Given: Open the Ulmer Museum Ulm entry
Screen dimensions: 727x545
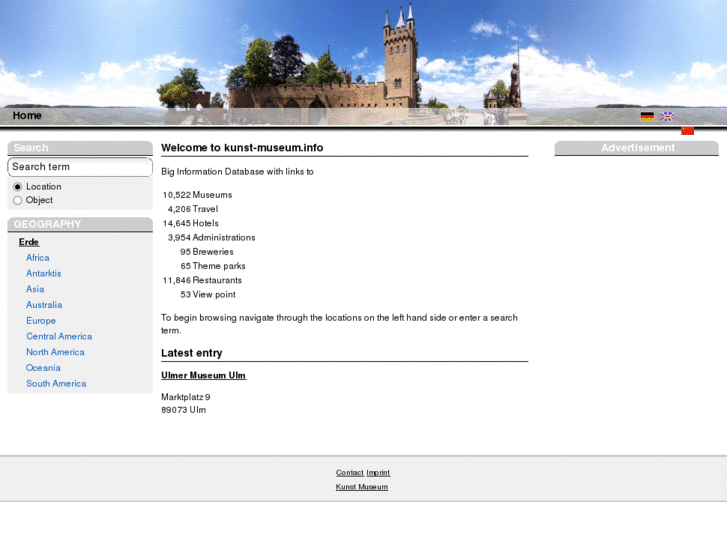Looking at the screenshot, I should [204, 375].
